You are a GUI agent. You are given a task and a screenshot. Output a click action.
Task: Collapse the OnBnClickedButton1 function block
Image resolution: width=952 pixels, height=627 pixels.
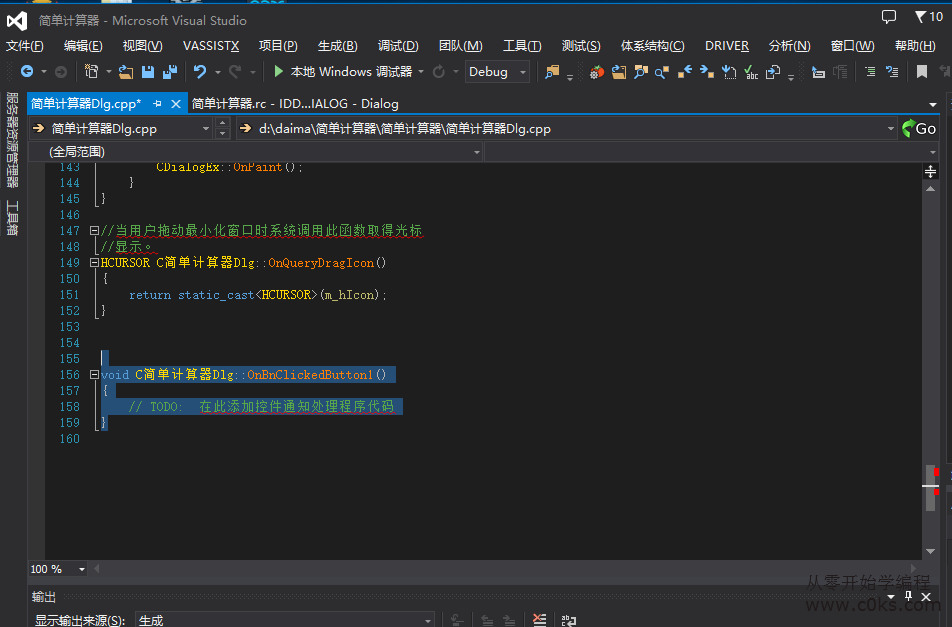click(x=94, y=375)
